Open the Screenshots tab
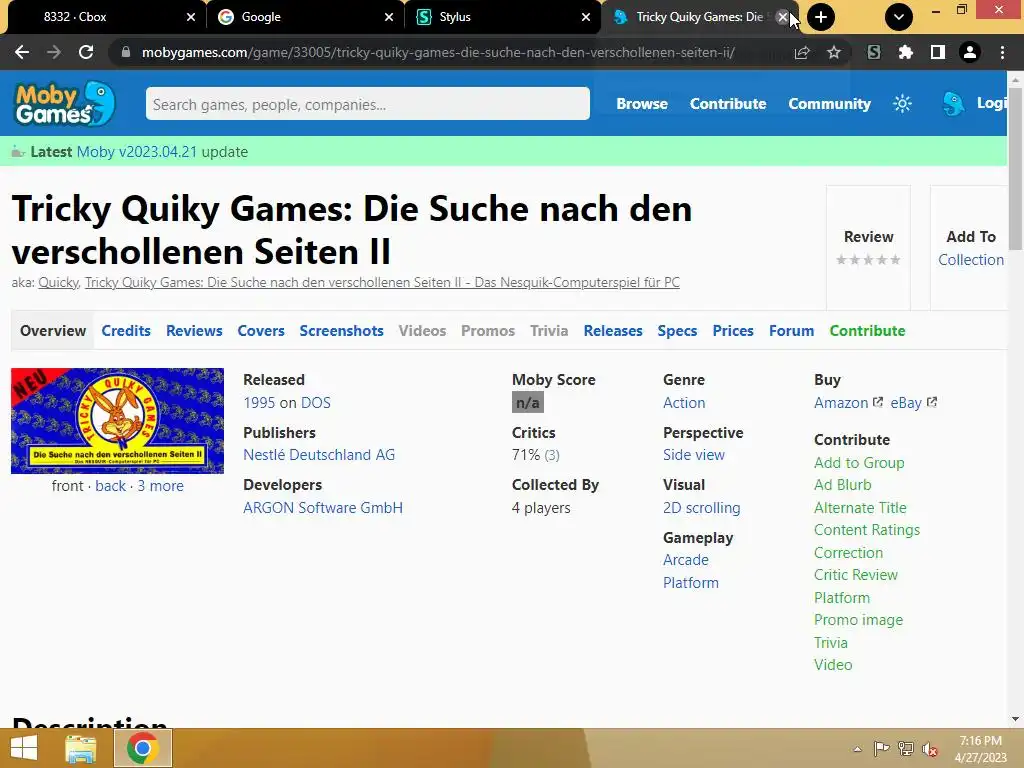This screenshot has width=1024, height=768. 342,330
